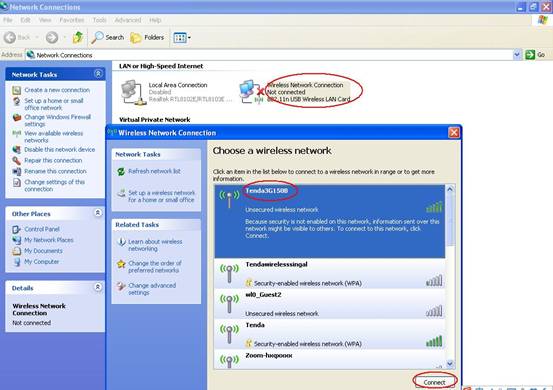Image resolution: width=553 pixels, height=390 pixels.
Task: Click the Forward navigation arrow icon
Action: 52,37
